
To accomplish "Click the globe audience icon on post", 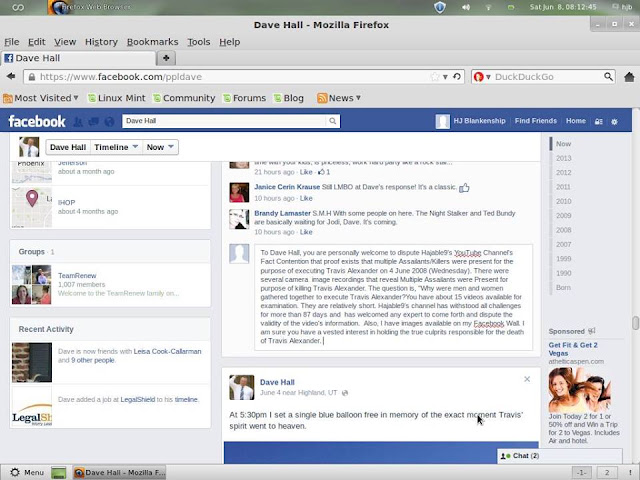I will pyautogui.click(x=345, y=393).
